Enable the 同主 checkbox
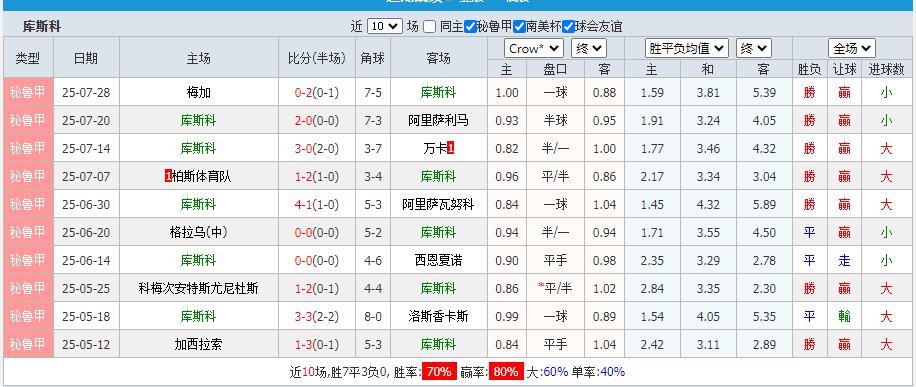Viewport: 916px width, 387px height. tap(429, 26)
